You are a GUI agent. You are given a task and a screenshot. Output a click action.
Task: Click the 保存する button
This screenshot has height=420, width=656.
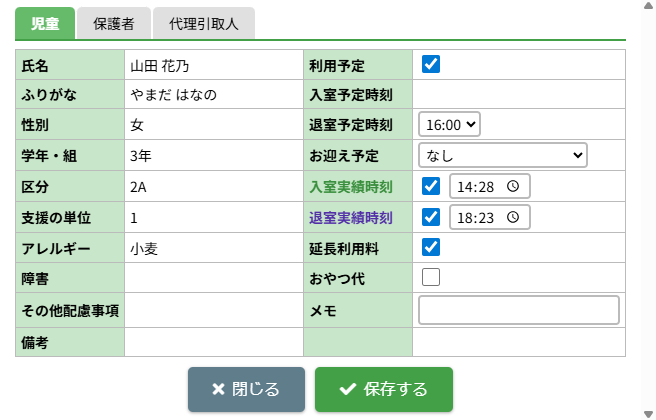pyautogui.click(x=384, y=390)
